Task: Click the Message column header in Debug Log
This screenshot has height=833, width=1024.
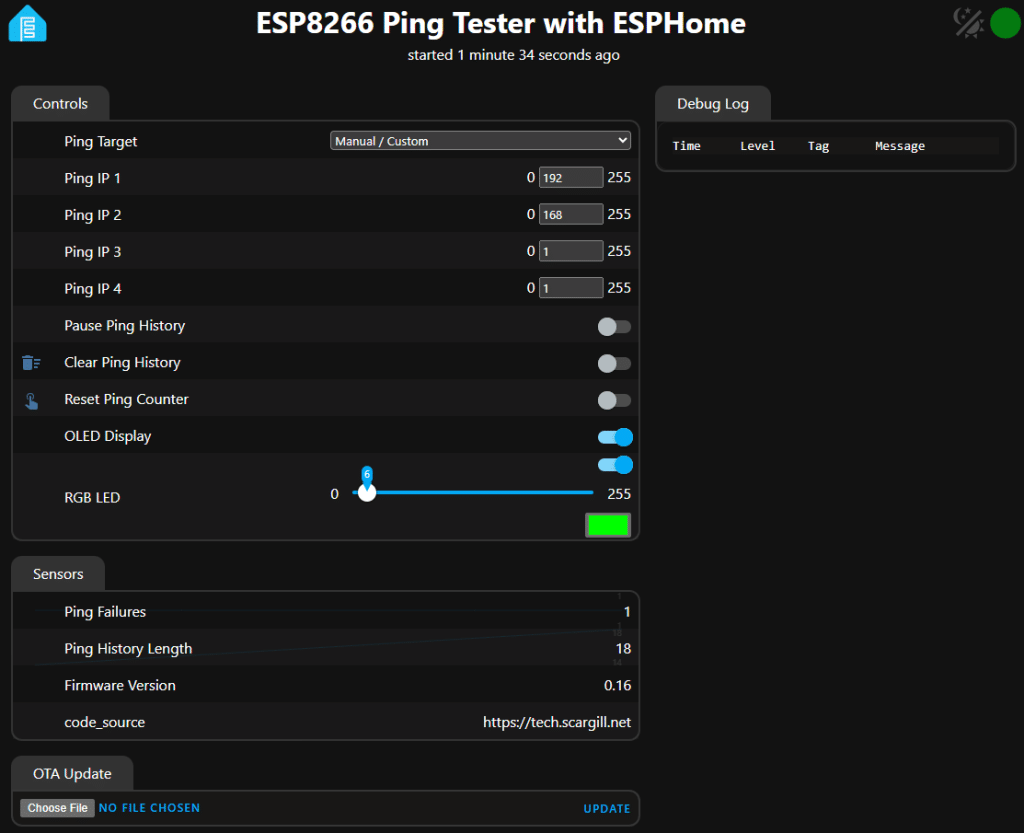Action: coord(900,146)
